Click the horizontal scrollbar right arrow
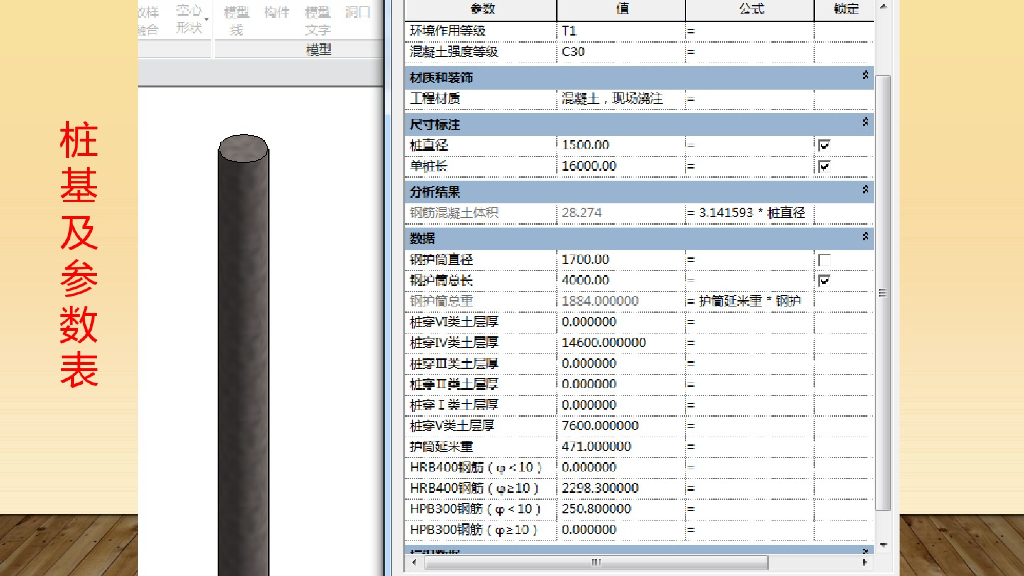The height and width of the screenshot is (576, 1024). click(x=864, y=562)
